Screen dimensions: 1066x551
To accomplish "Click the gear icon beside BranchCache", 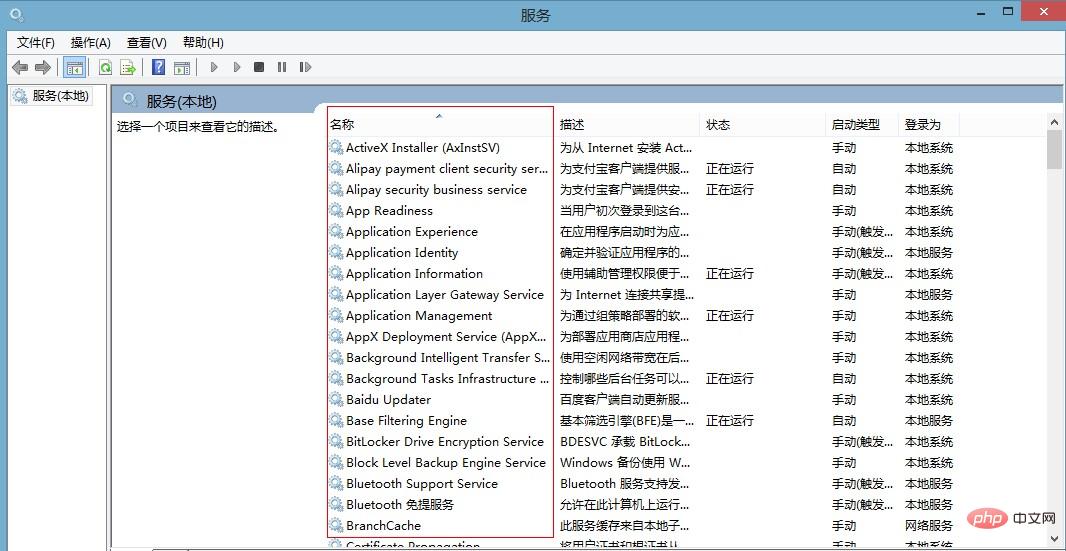I will [336, 525].
